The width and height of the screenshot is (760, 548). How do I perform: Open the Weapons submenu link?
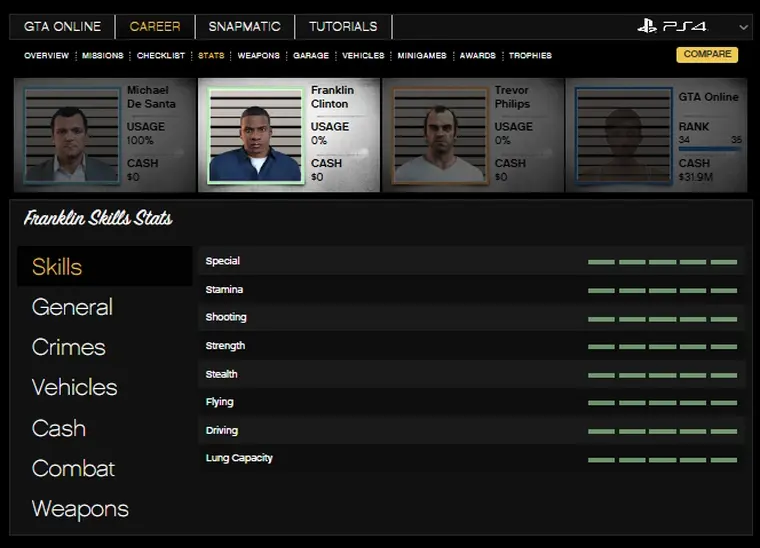pos(258,56)
